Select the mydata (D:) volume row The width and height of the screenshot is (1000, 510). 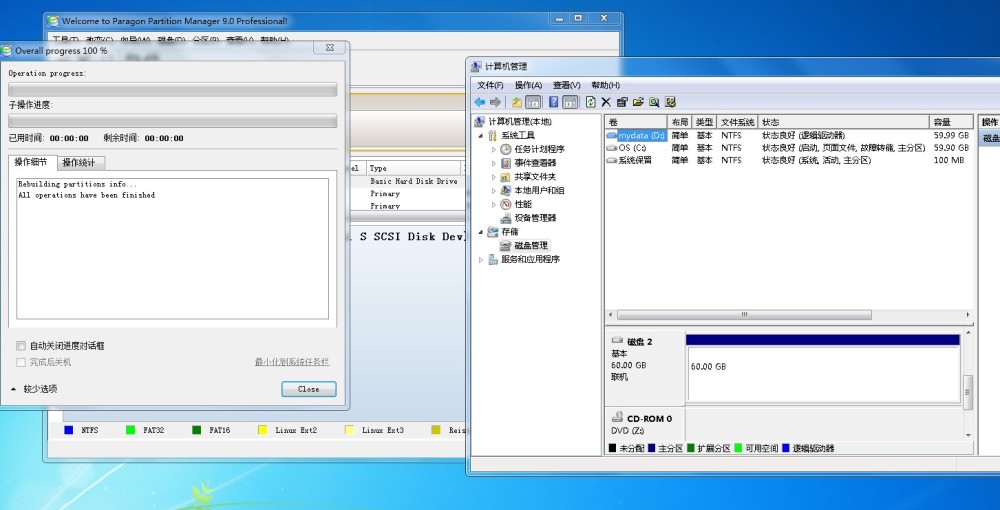[788, 135]
